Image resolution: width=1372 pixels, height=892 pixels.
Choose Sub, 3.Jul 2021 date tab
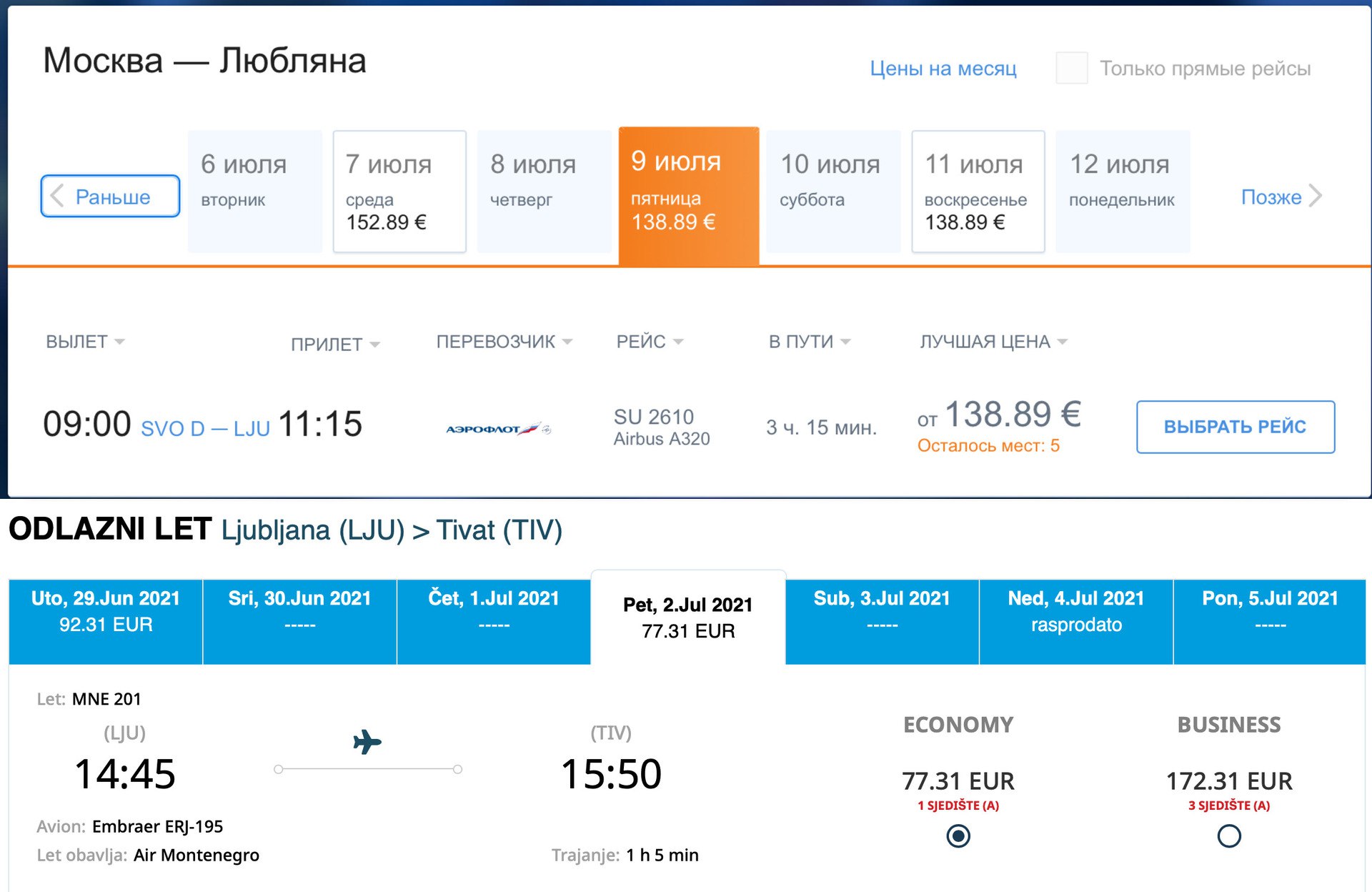pyautogui.click(x=882, y=622)
